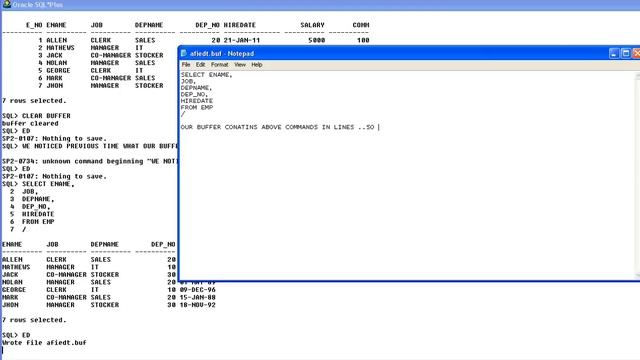Click the SALARY column header in SQL*Plus

point(312,25)
